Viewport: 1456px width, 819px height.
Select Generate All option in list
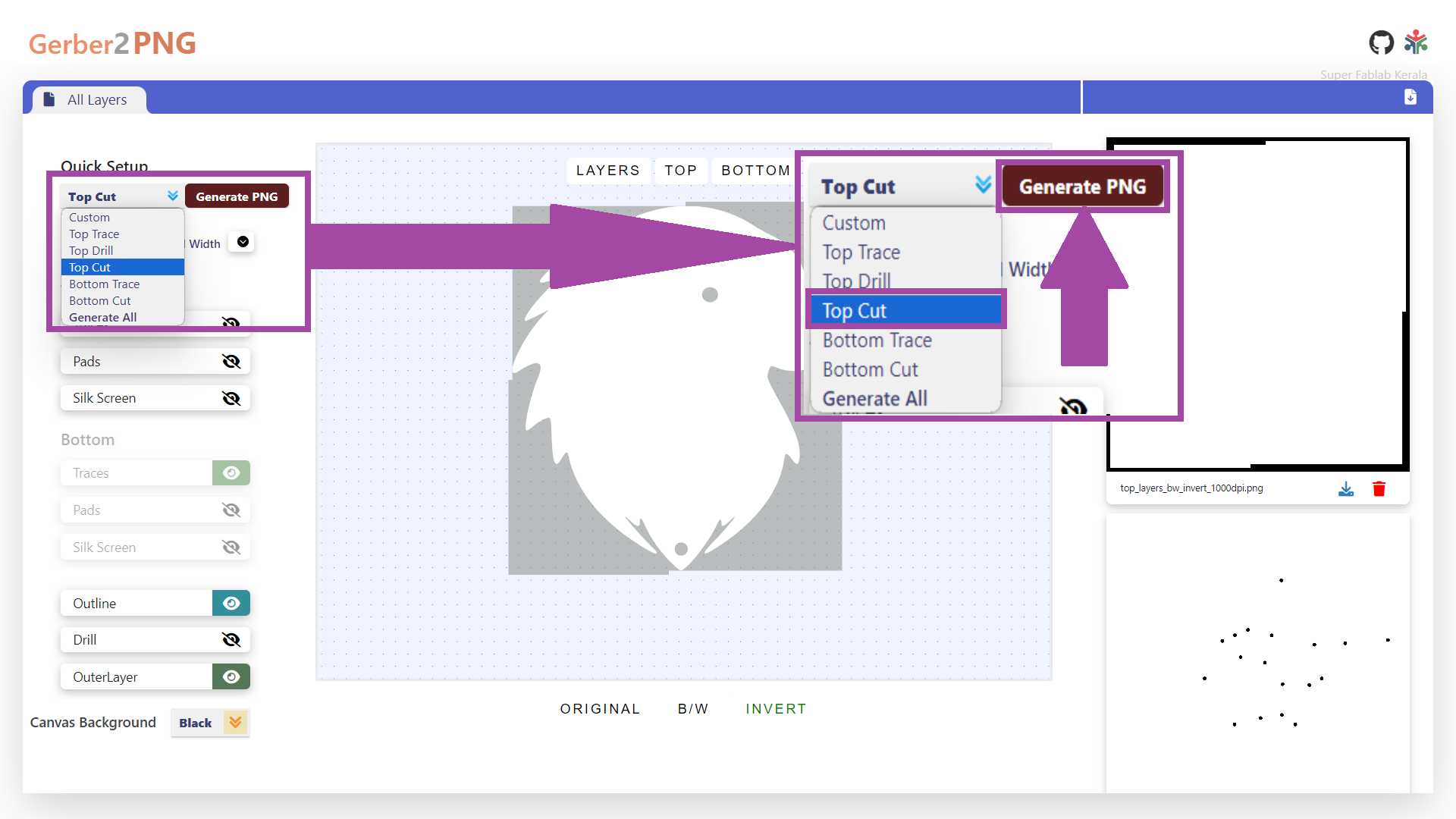click(x=103, y=318)
